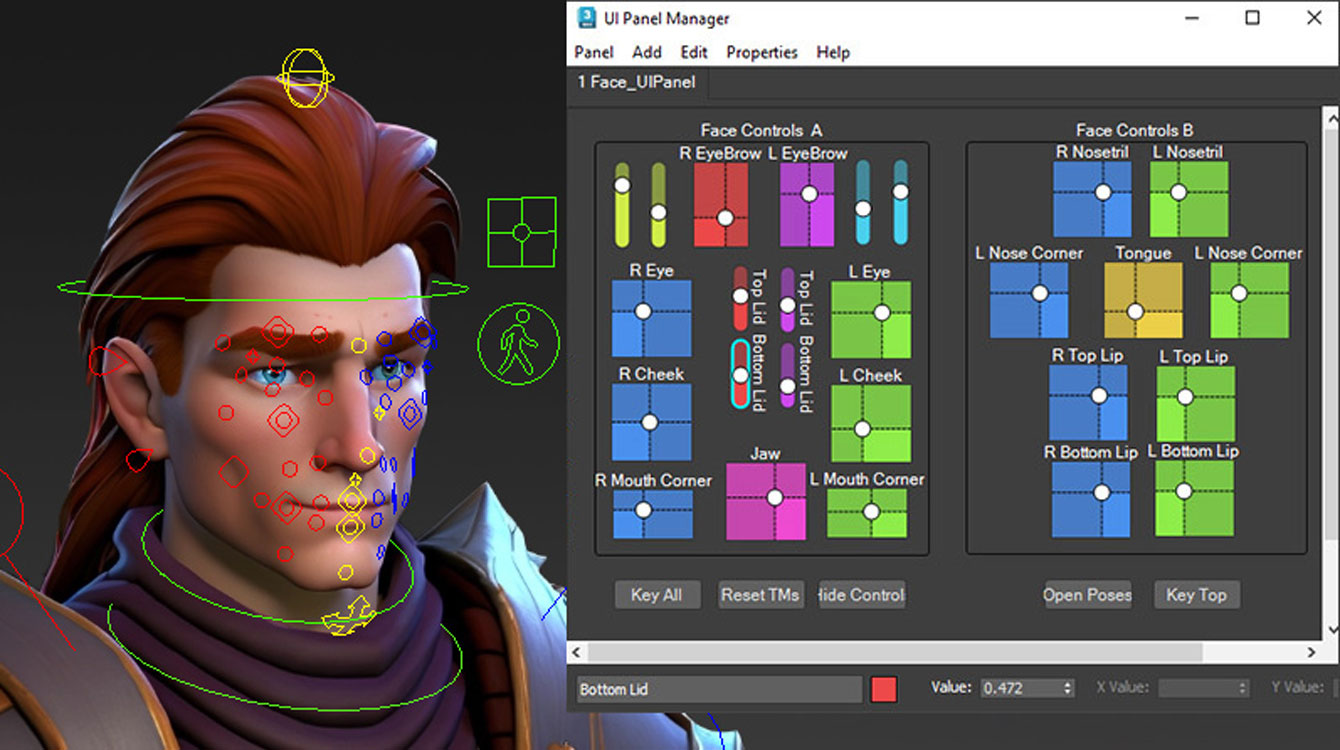Viewport: 1340px width, 750px height.
Task: Click Reset TMs
Action: (760, 594)
